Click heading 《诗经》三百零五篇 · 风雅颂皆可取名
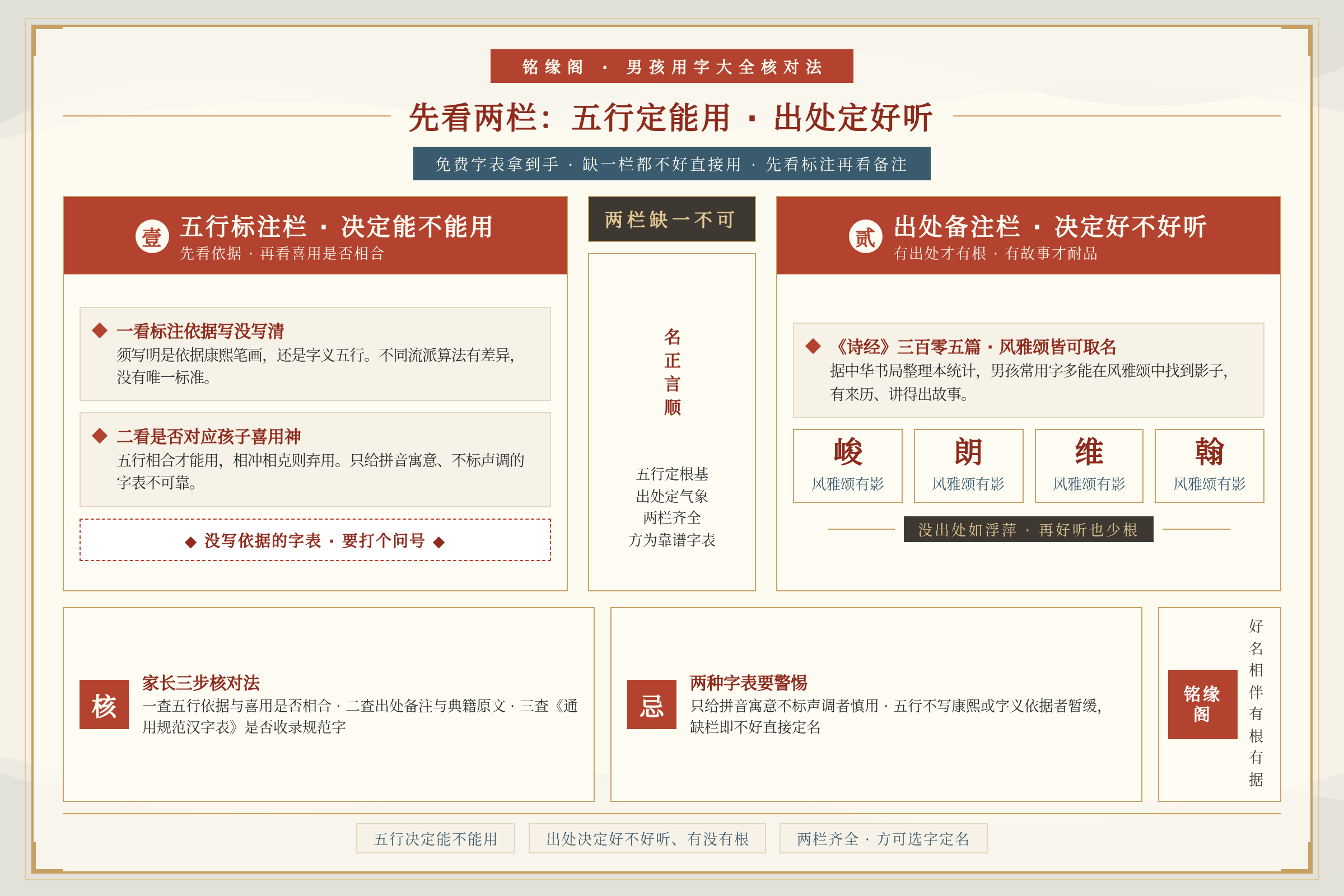 tap(973, 347)
